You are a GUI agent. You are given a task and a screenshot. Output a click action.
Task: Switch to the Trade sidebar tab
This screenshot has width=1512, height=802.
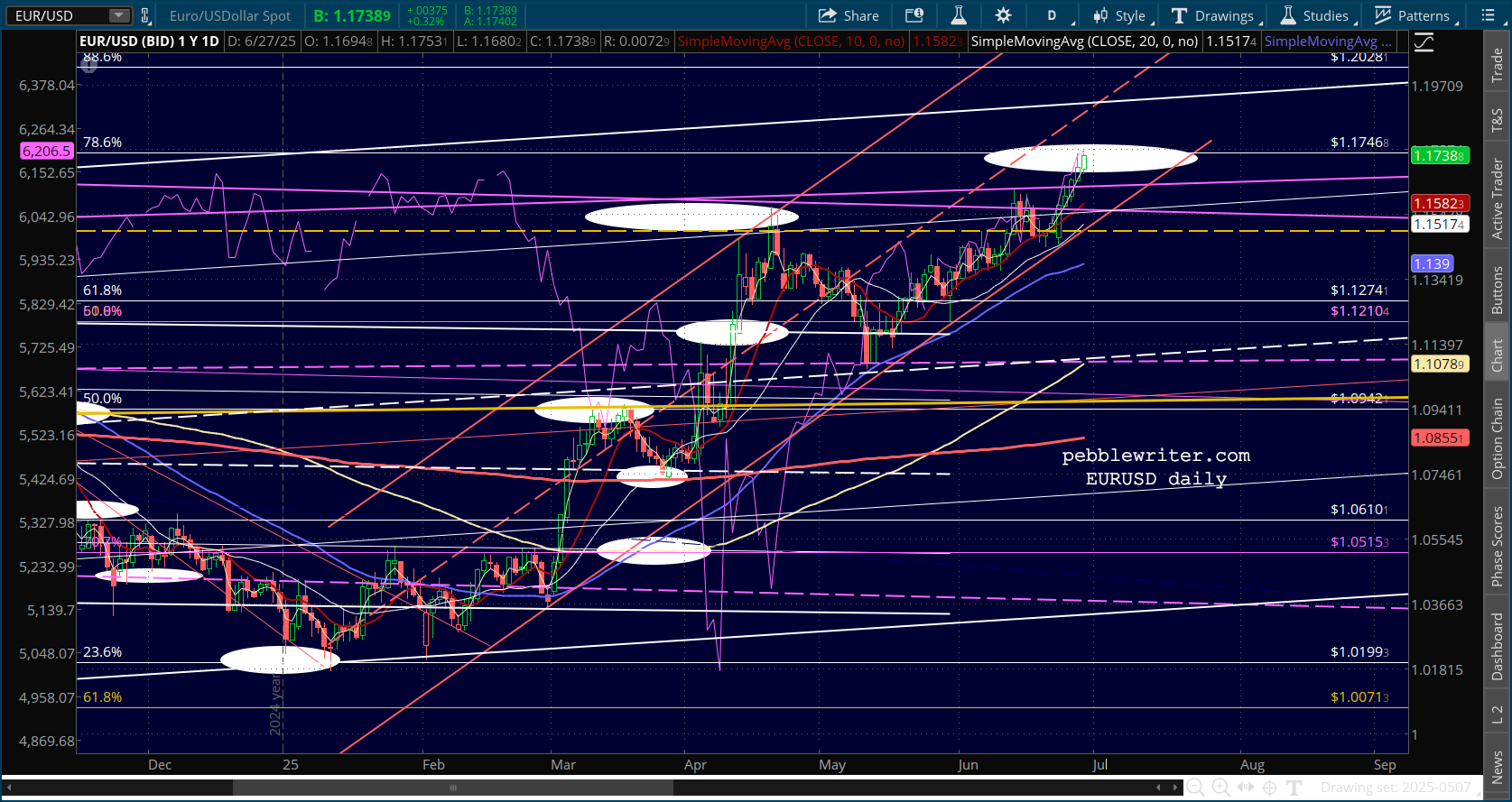pyautogui.click(x=1498, y=65)
